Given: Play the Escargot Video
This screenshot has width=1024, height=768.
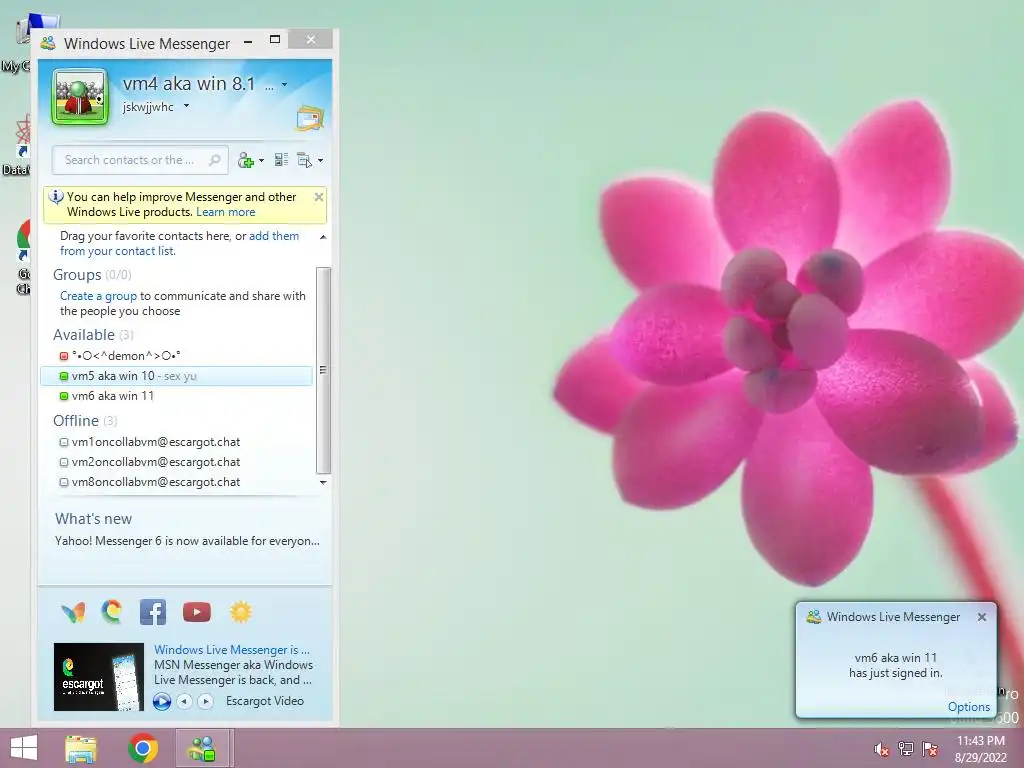Looking at the screenshot, I should coord(162,701).
